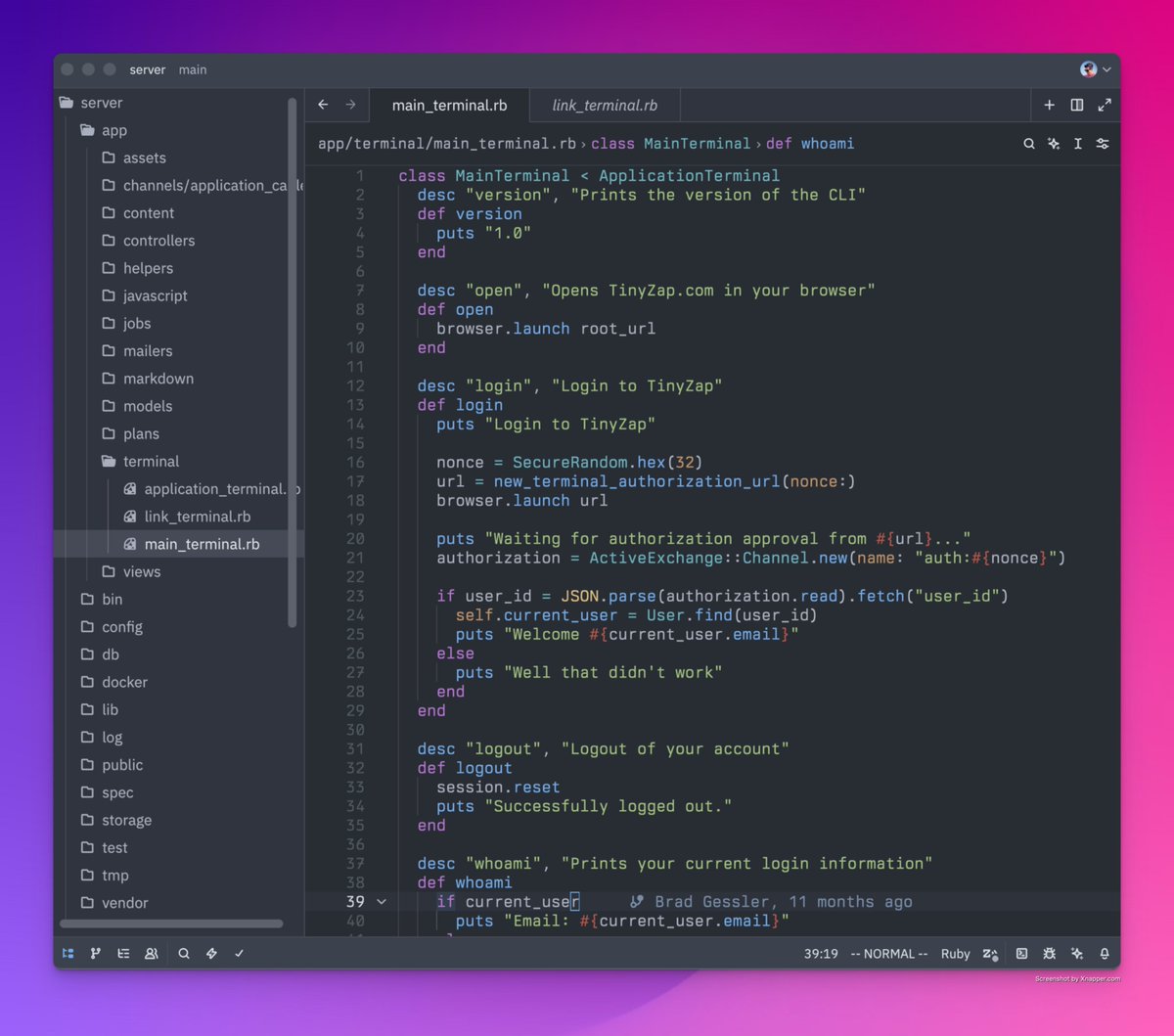Viewport: 1174px width, 1036px height.
Task: Click the lightning bolt status bar icon
Action: (211, 953)
